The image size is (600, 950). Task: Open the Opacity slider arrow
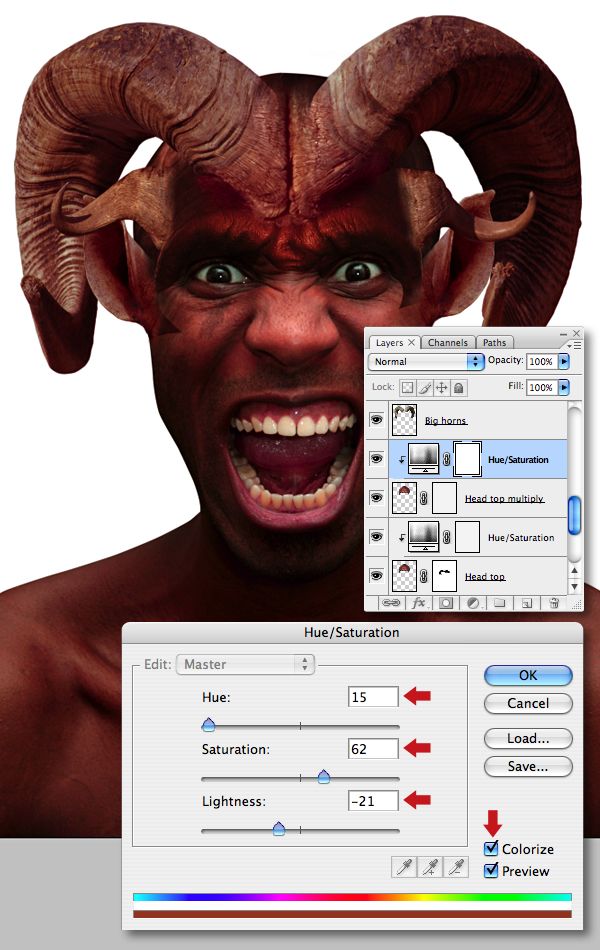(564, 361)
